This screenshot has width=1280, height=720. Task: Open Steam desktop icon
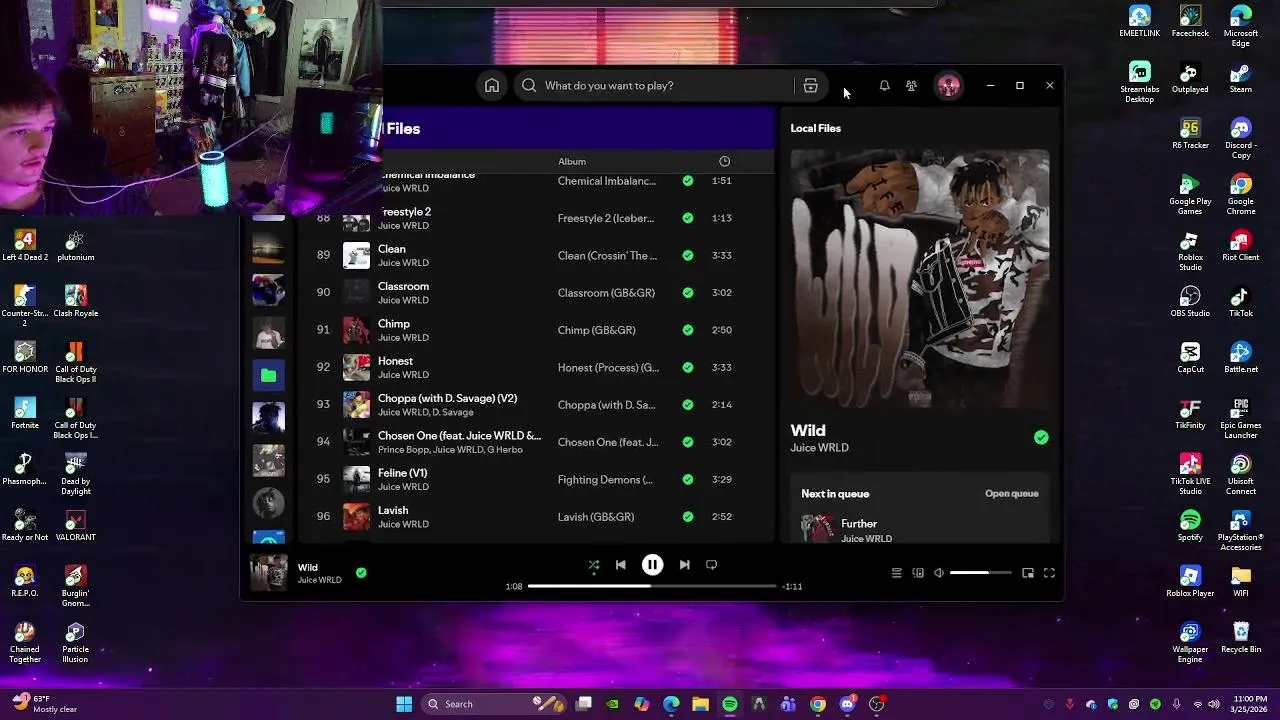click(x=1241, y=78)
